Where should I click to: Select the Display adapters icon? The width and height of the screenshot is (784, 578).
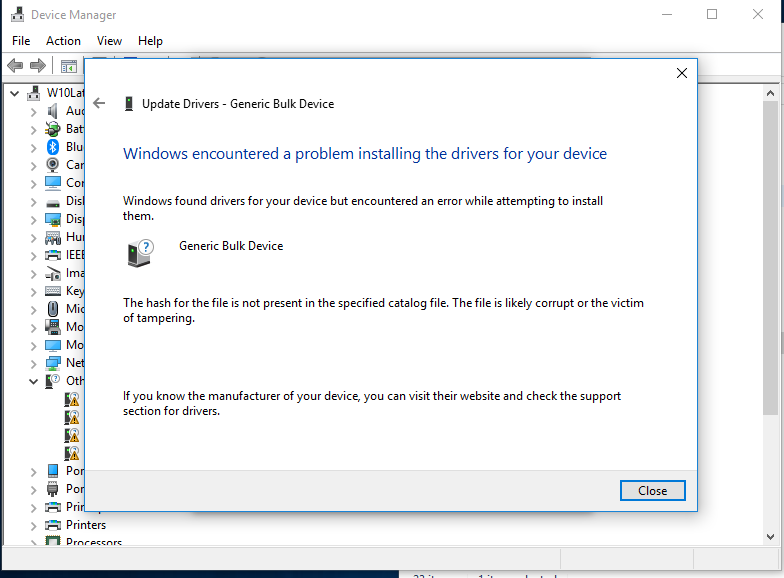coord(52,219)
